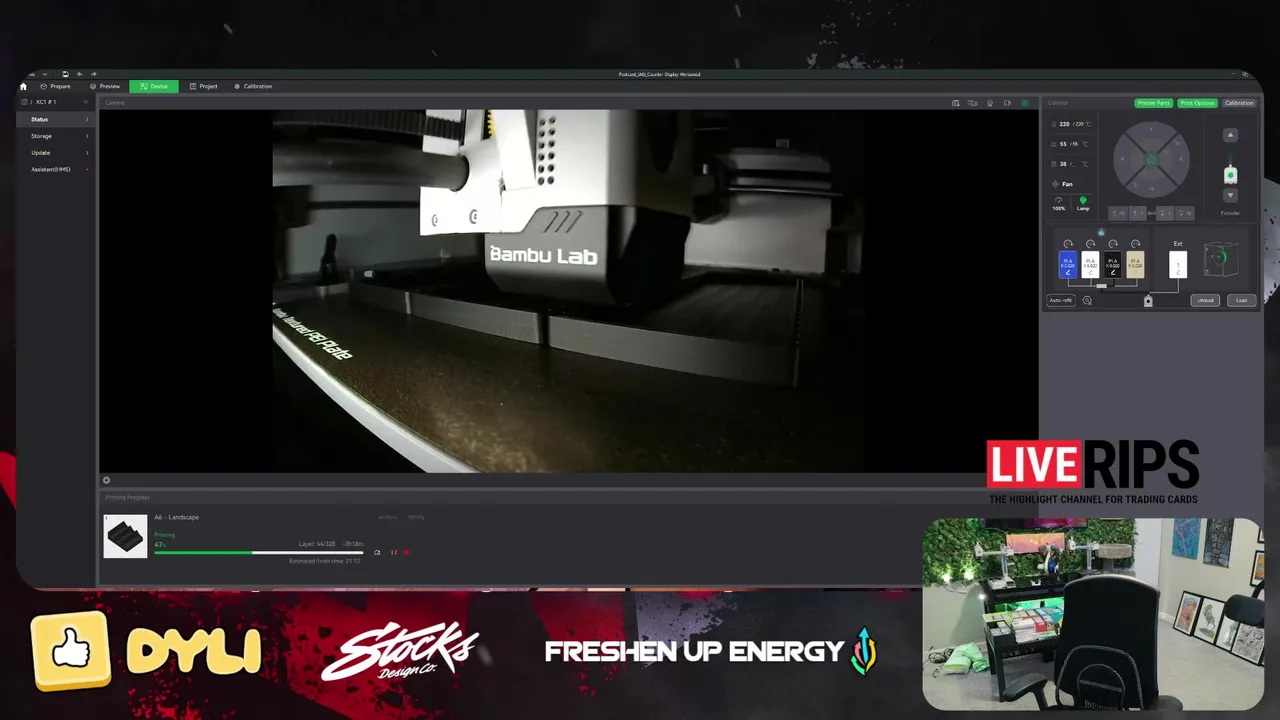1280x720 pixels.
Task: Expand the Update chevron arrow
Action: (87, 153)
